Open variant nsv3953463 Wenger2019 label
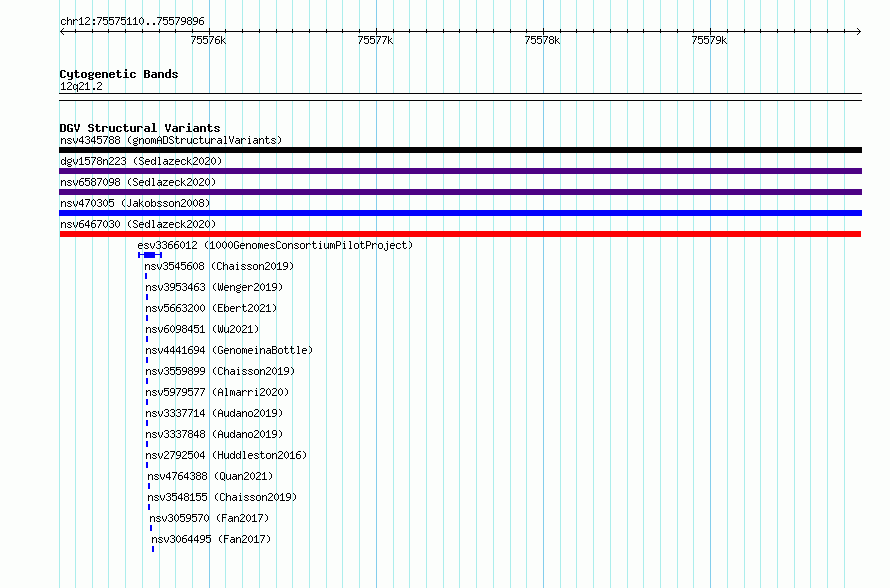The width and height of the screenshot is (890, 588). coord(214,287)
